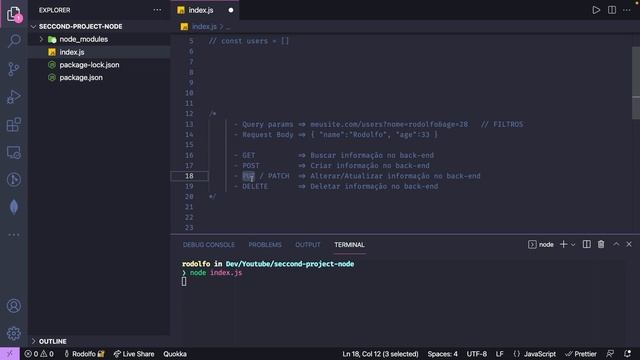The width and height of the screenshot is (640, 360).
Task: Click the Quokka status bar item
Action: click(x=175, y=353)
